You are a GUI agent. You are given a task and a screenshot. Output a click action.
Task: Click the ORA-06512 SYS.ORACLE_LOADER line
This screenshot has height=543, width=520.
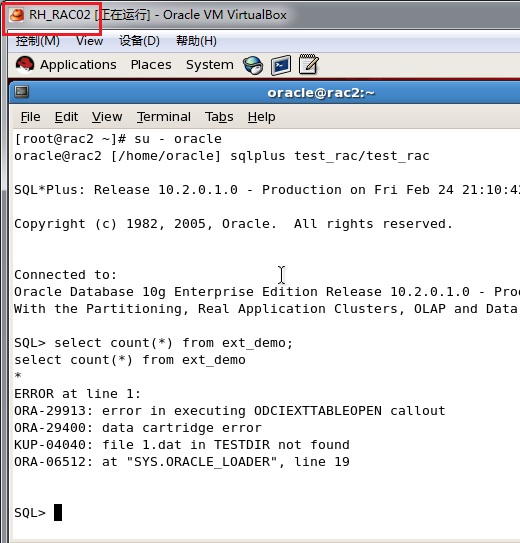click(x=182, y=462)
